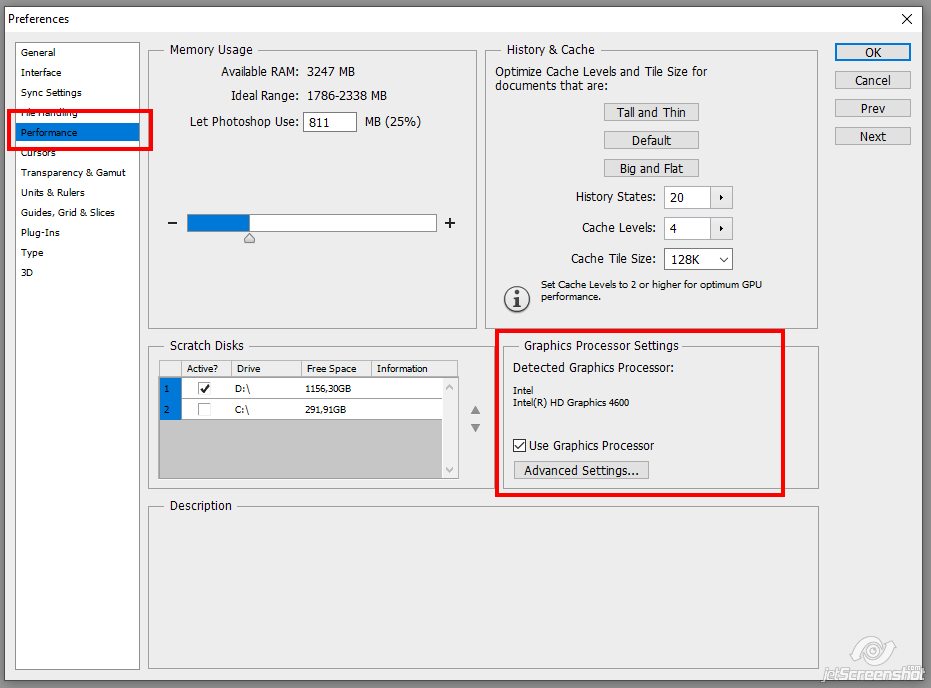
Task: Click the Tall and Thin button
Action: [651, 112]
